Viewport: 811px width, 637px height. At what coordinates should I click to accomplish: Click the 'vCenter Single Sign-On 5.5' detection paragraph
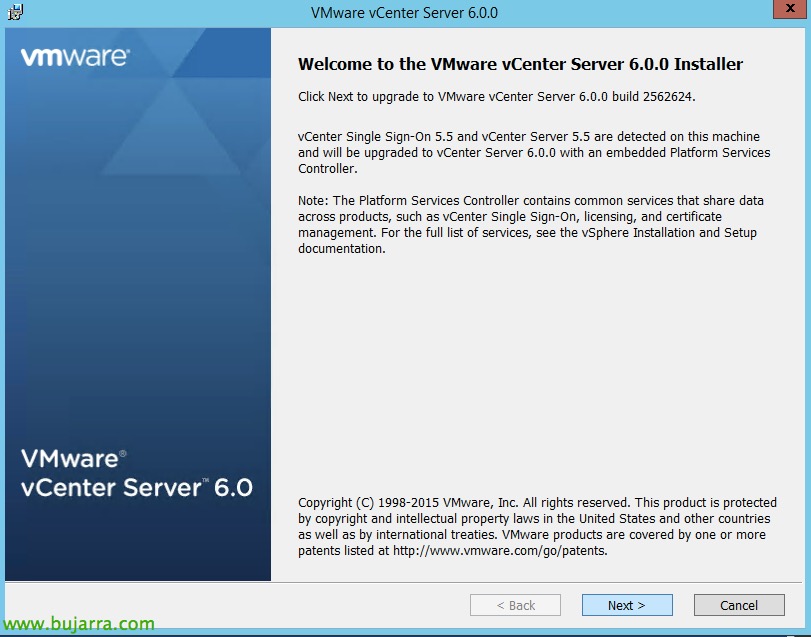(x=534, y=153)
